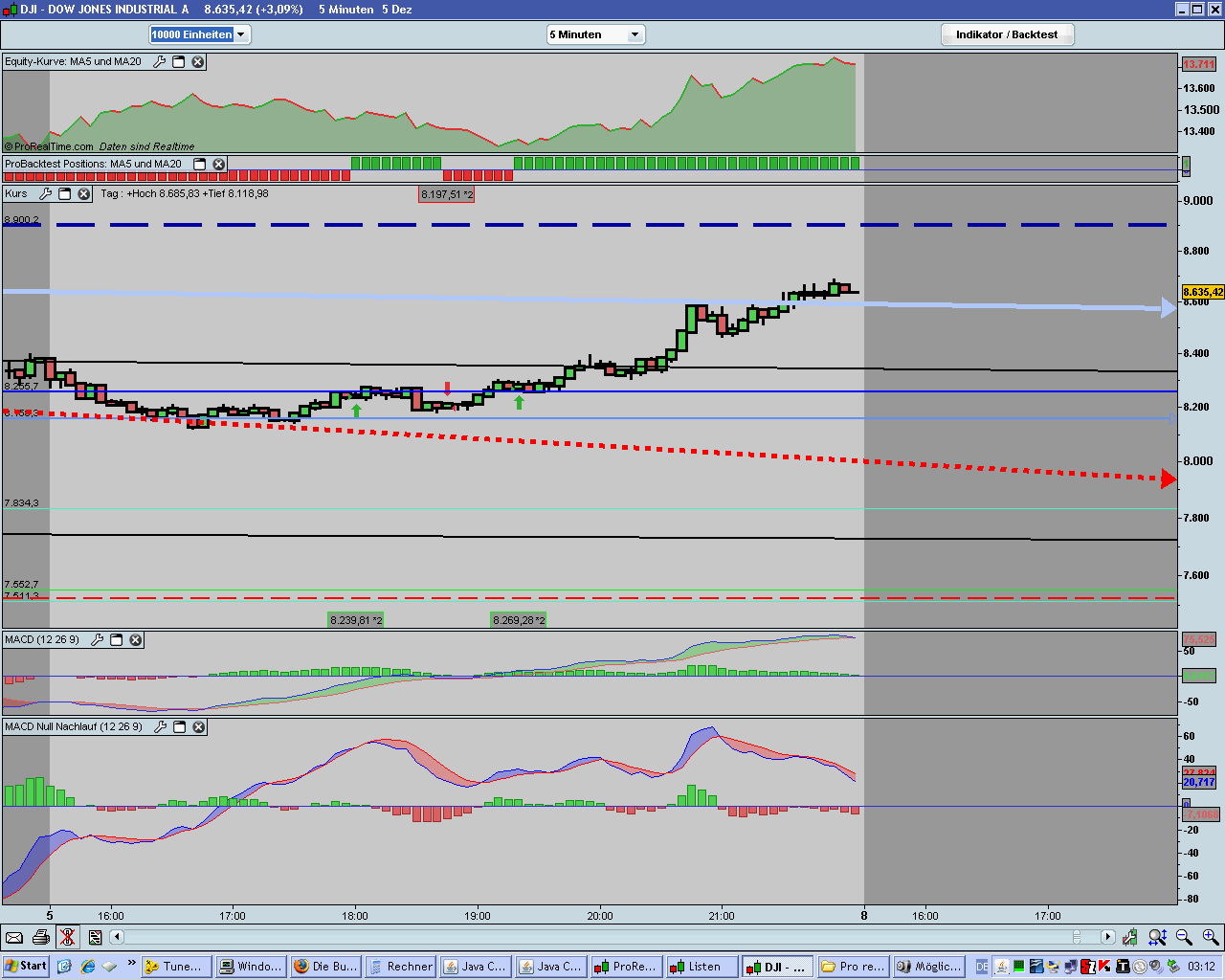Click the ProBacktest Positions: MA5 und MA20 title
The width and height of the screenshot is (1225, 980).
(93, 164)
